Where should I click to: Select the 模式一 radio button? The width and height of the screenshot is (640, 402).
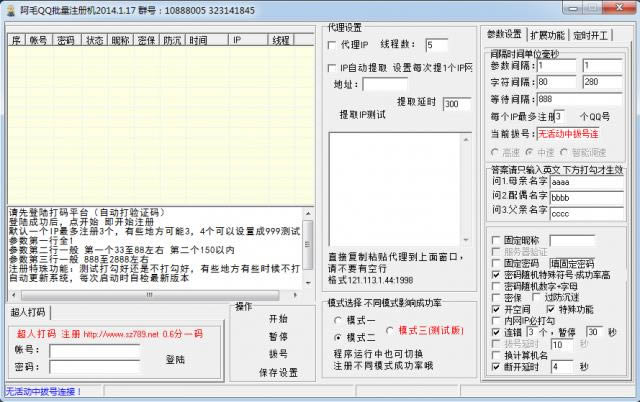[x=338, y=320]
